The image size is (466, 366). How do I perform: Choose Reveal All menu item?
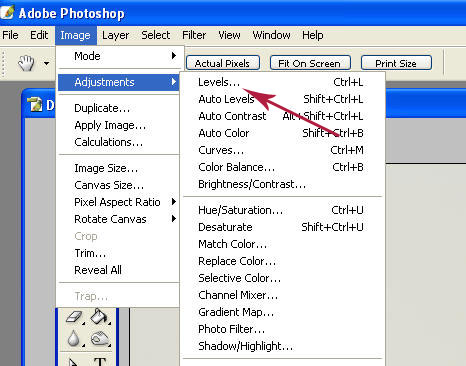119,270
